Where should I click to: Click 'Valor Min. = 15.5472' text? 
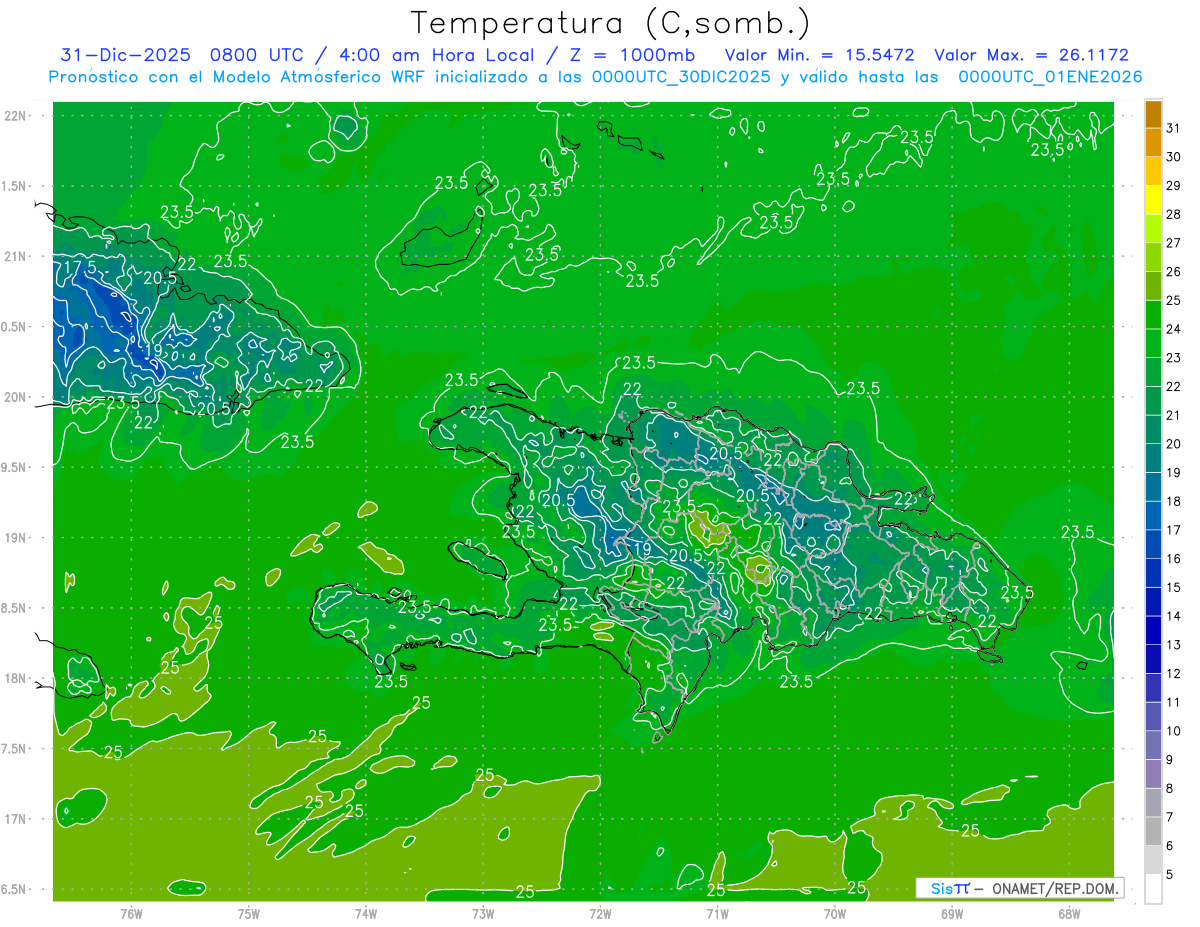(820, 55)
